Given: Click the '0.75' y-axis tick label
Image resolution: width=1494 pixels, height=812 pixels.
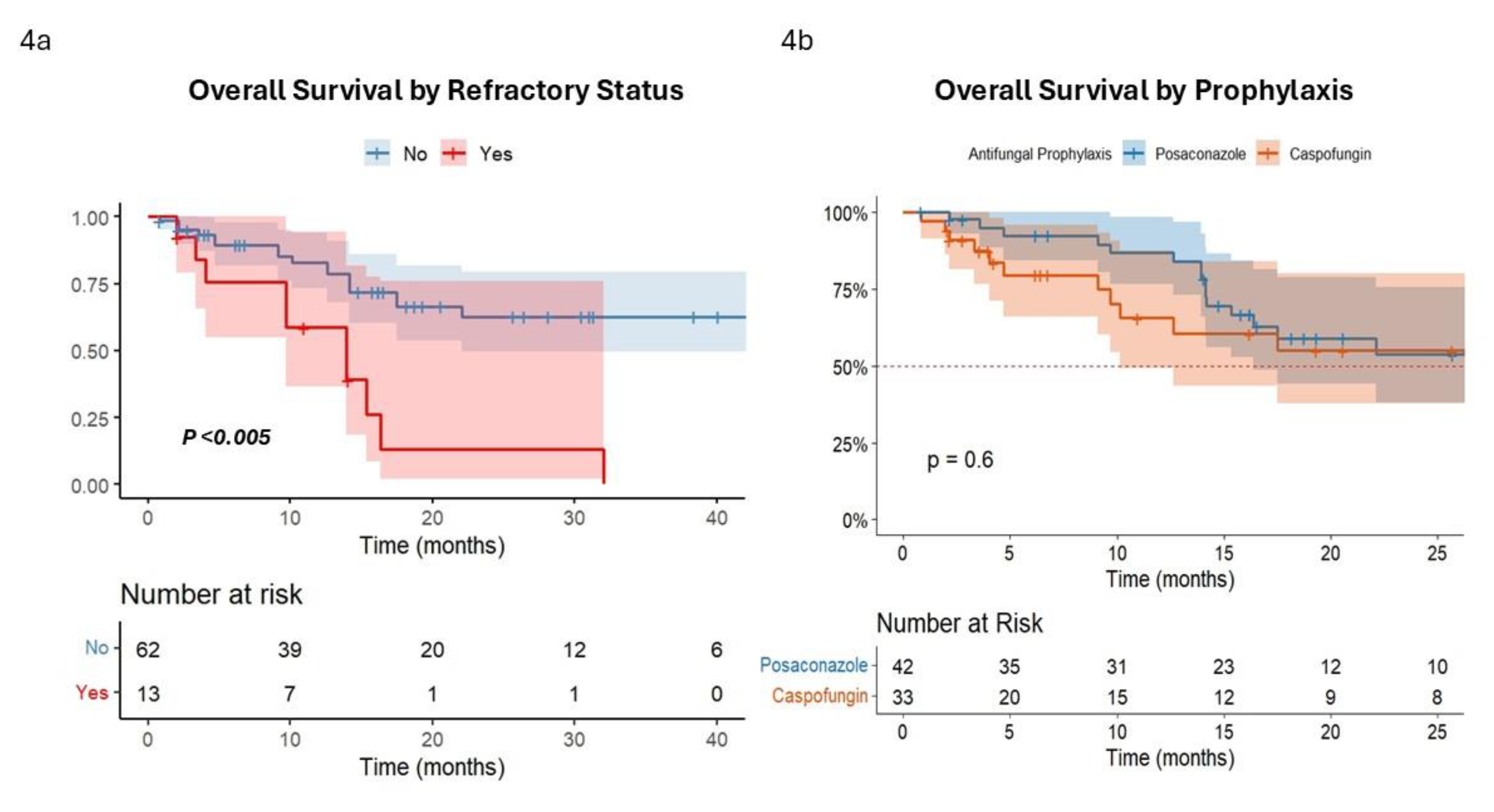Looking at the screenshot, I should pyautogui.click(x=89, y=285).
